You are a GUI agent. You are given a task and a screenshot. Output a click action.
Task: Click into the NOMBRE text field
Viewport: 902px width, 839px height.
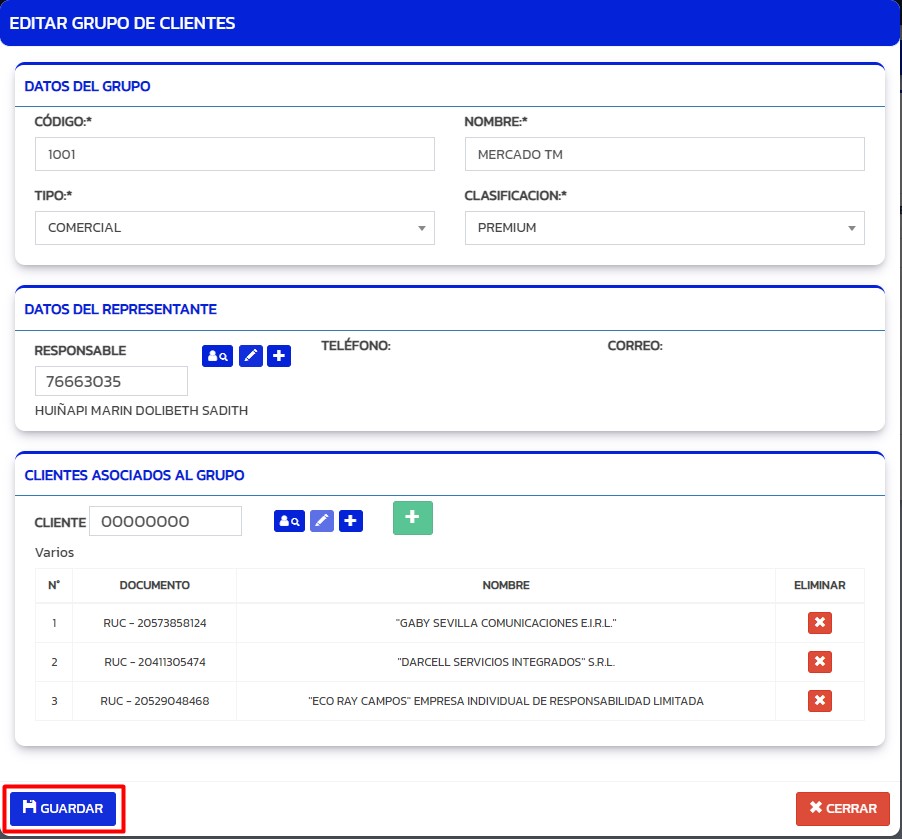pos(664,155)
